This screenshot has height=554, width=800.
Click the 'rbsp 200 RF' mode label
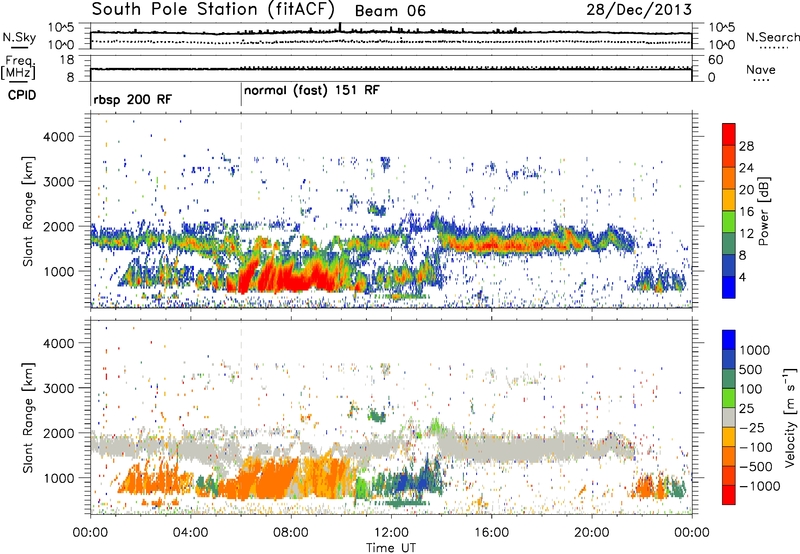click(133, 99)
